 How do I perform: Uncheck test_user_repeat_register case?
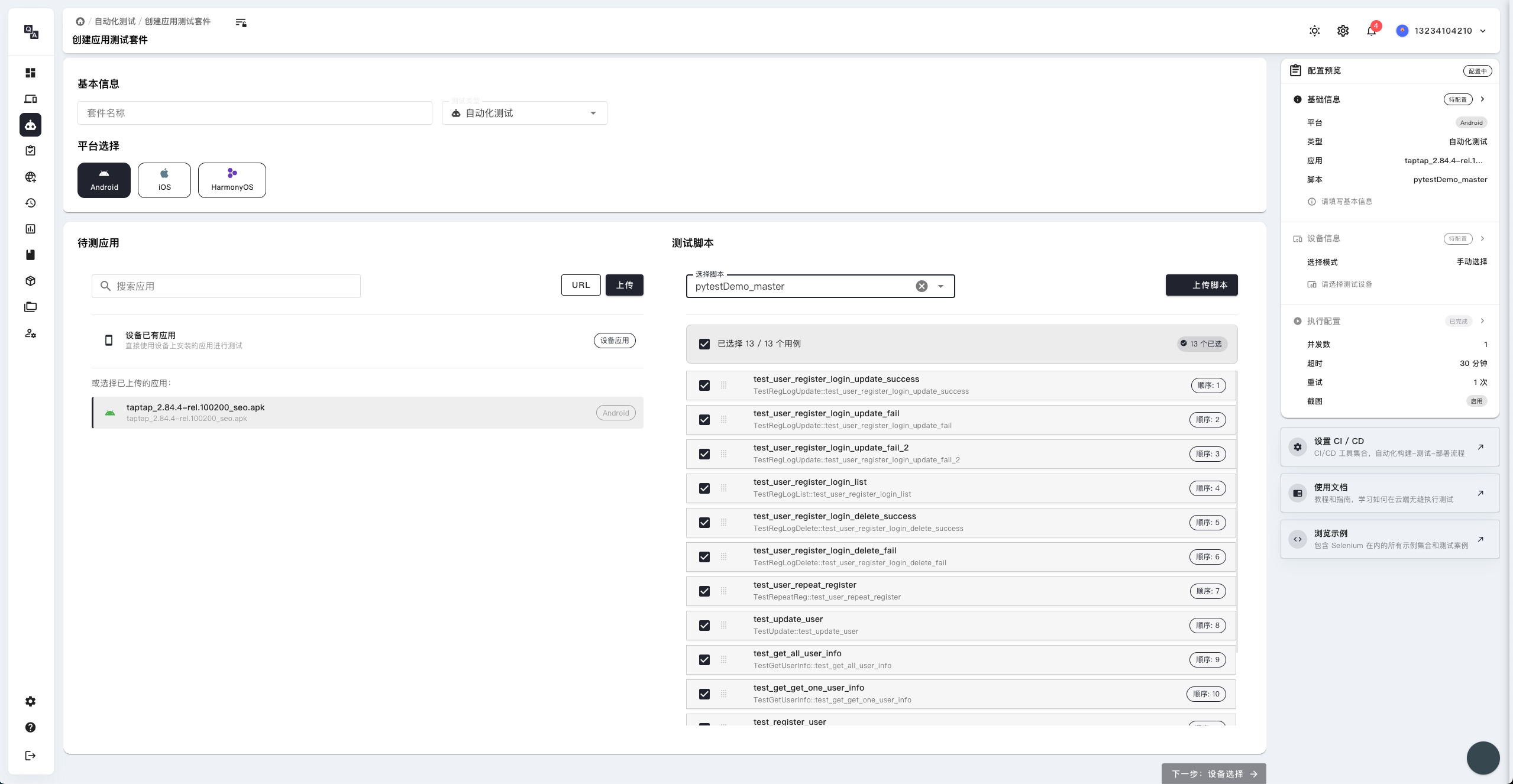tap(704, 591)
